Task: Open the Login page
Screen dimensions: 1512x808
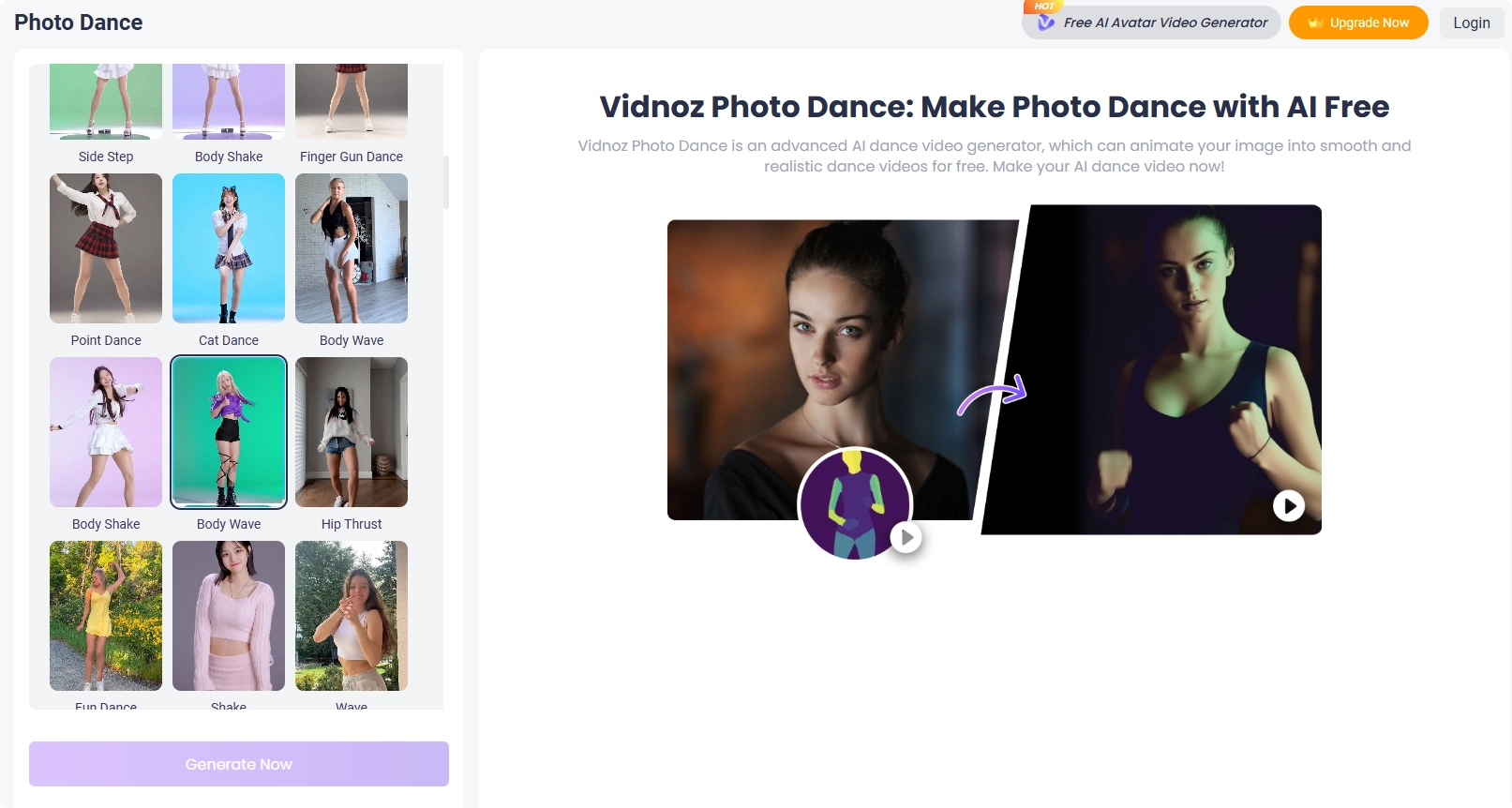Action: coord(1471,22)
